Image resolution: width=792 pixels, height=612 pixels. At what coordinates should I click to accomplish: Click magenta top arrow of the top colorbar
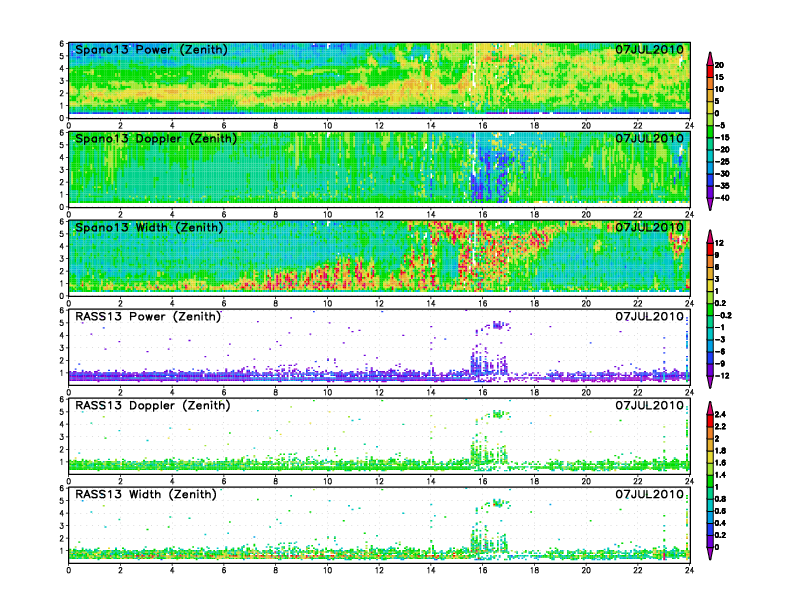click(x=710, y=58)
